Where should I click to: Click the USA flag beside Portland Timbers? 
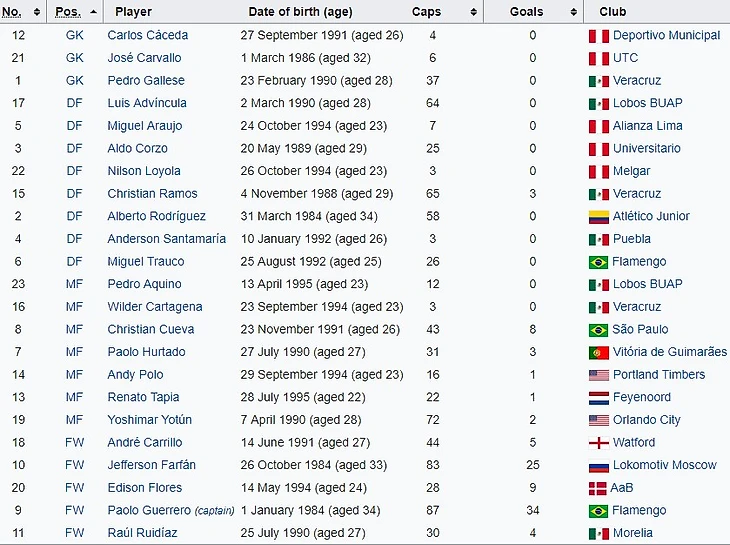598,376
